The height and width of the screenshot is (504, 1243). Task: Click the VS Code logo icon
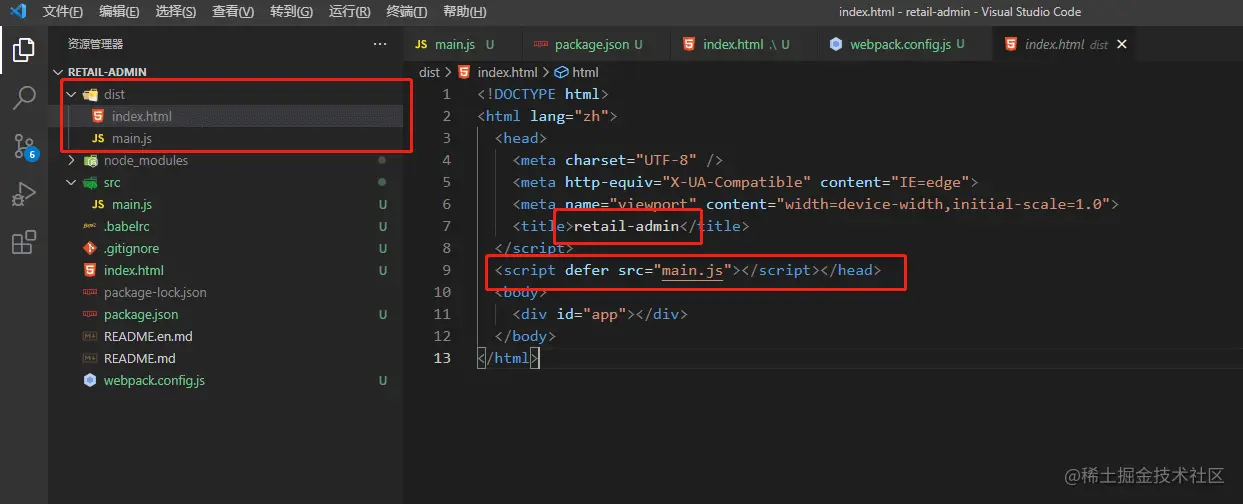pos(17,12)
